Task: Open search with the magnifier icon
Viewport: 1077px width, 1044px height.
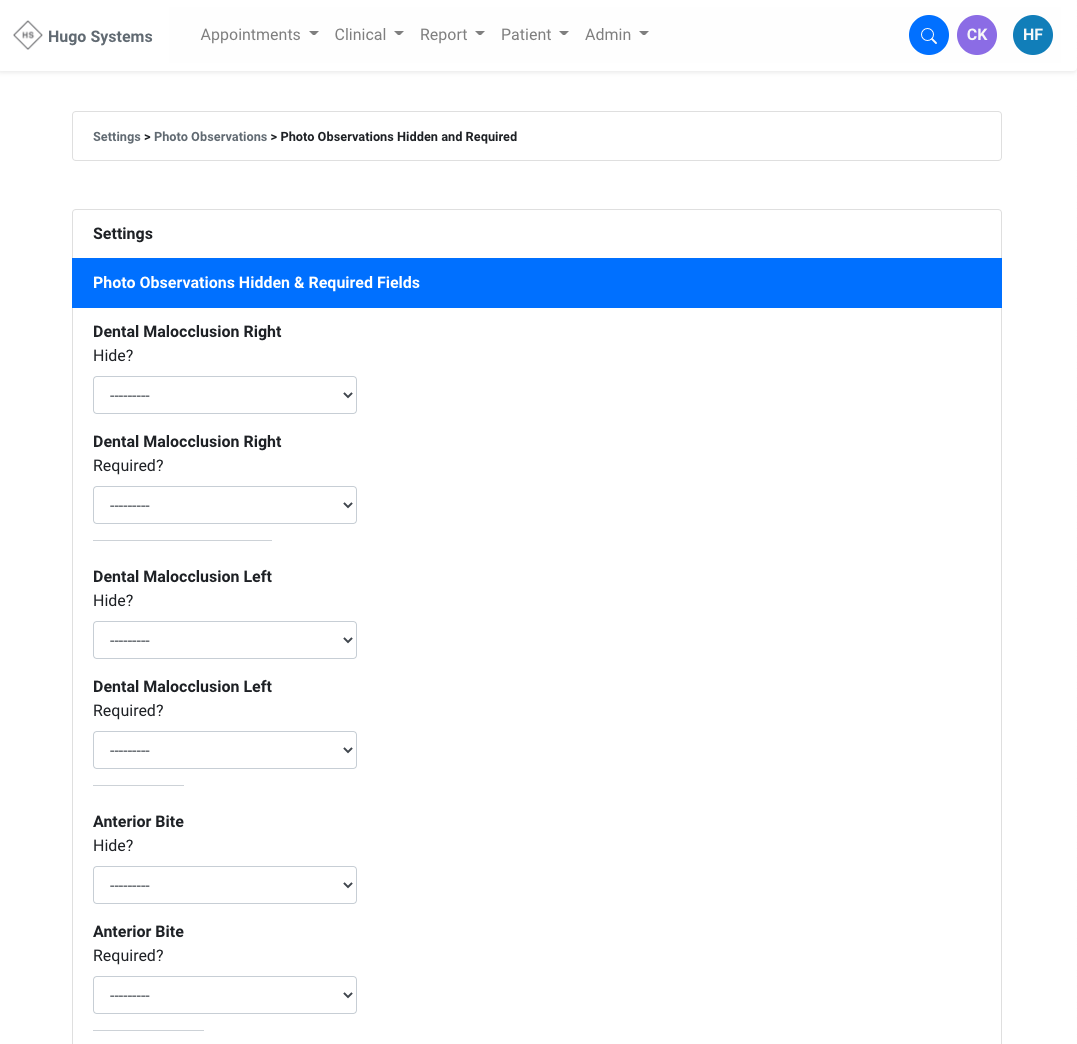Action: click(928, 36)
